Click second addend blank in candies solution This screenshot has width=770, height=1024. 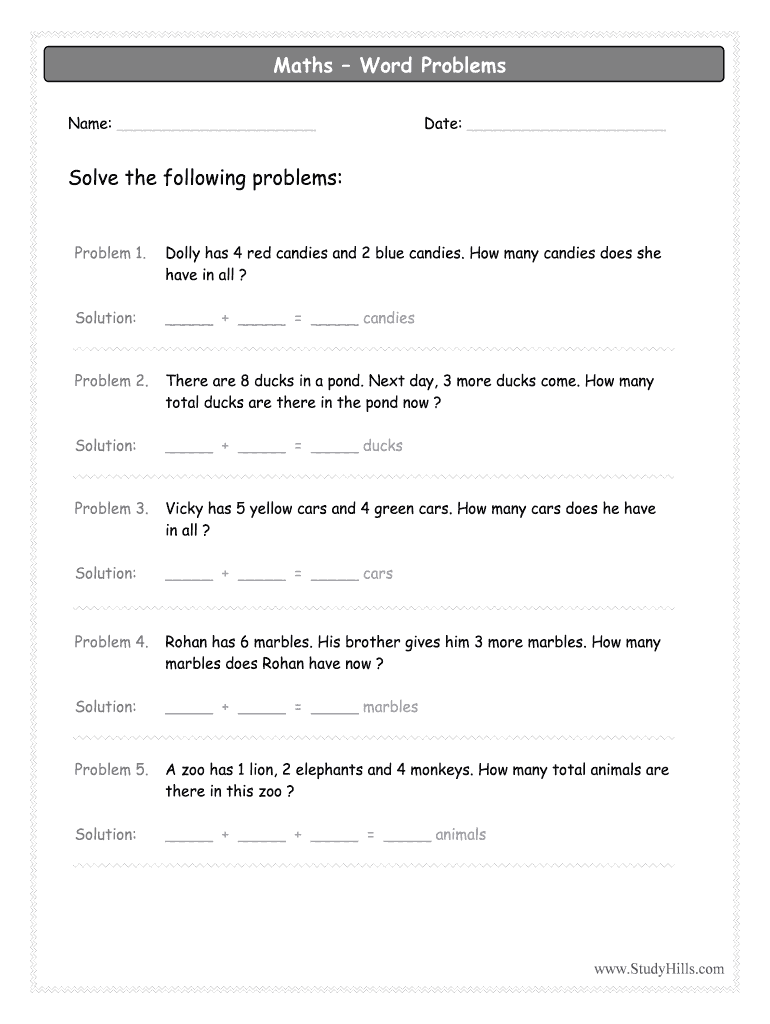(262, 320)
